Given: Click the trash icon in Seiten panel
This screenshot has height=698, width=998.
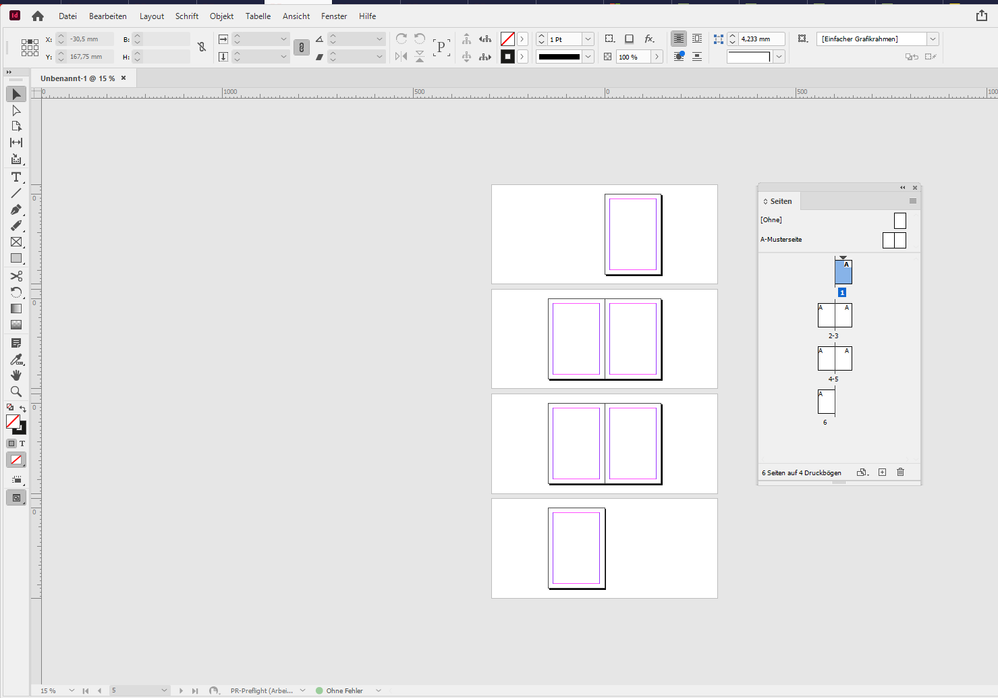Looking at the screenshot, I should click(900, 472).
